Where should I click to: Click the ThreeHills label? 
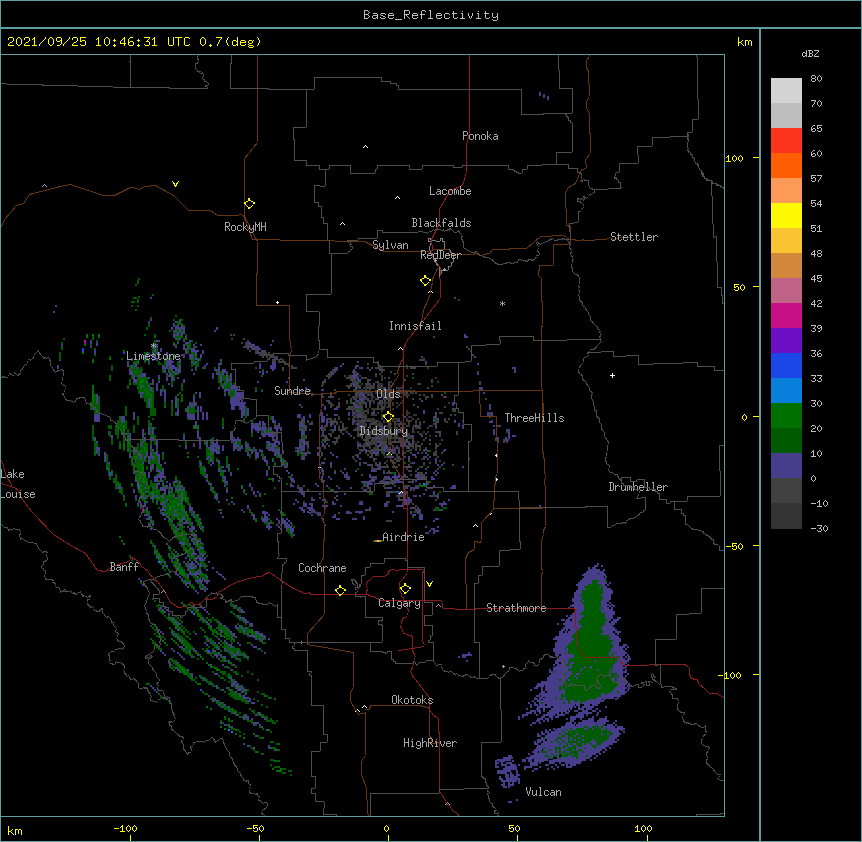coord(534,418)
